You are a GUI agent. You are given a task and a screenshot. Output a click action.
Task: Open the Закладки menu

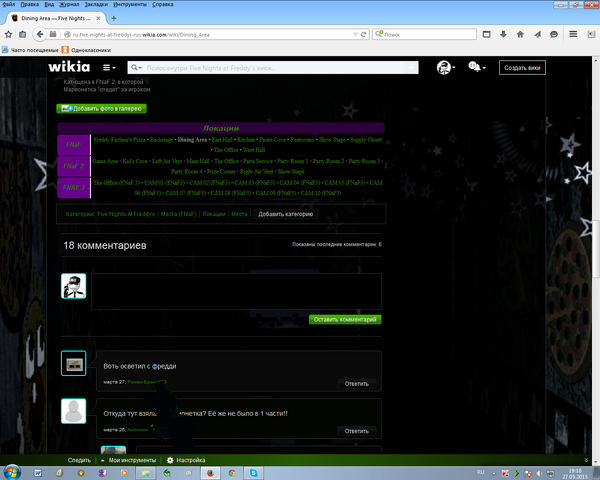point(96,4)
